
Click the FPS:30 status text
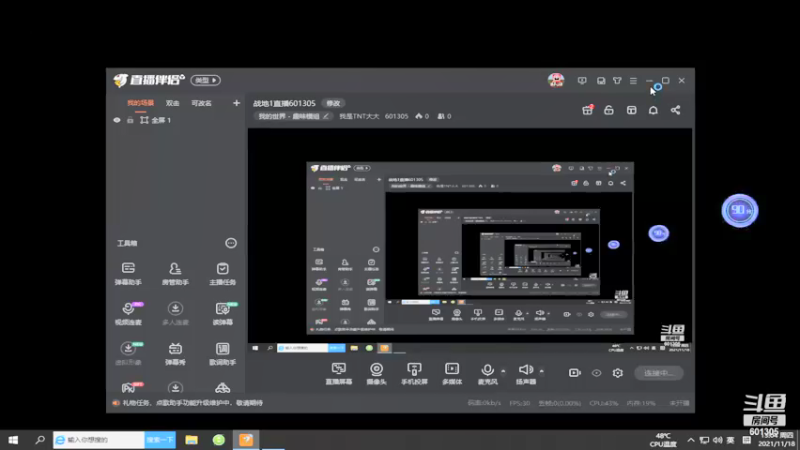pos(519,403)
